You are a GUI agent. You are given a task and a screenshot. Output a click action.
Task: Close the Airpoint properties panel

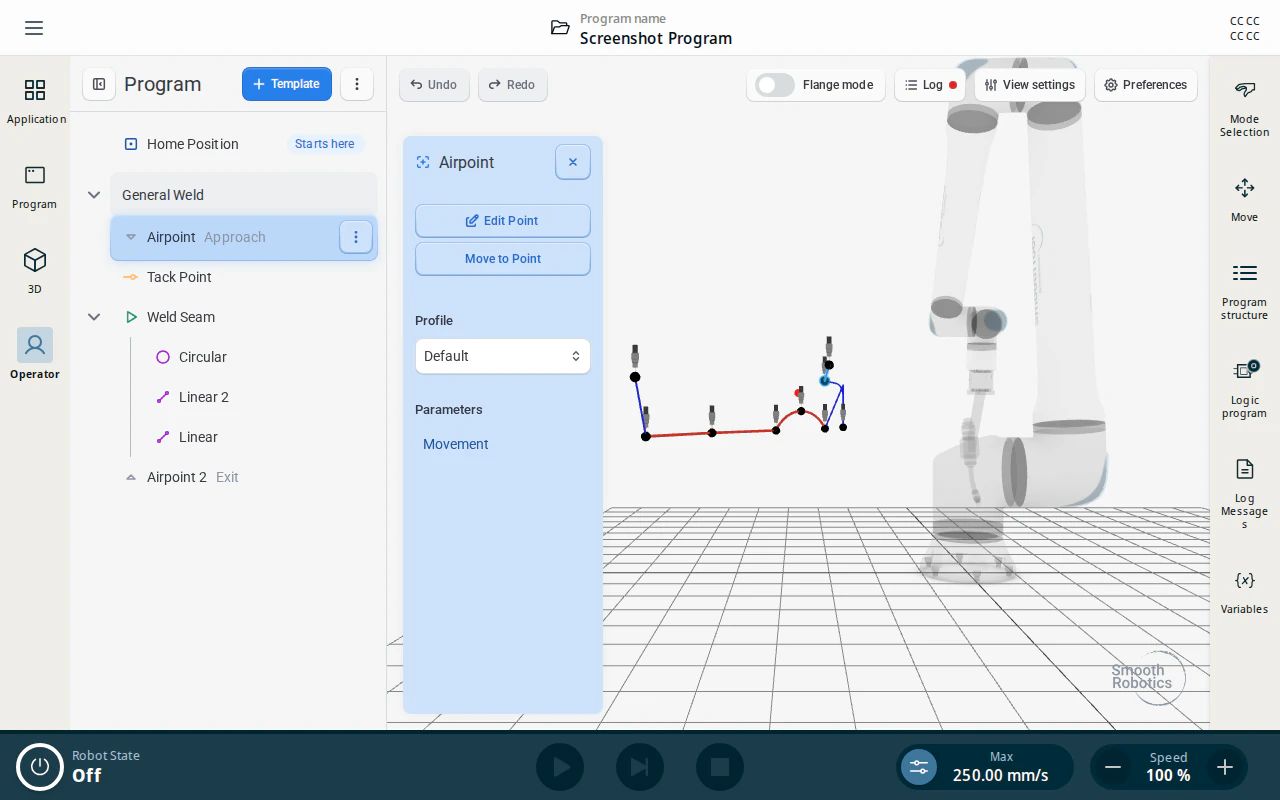point(573,162)
